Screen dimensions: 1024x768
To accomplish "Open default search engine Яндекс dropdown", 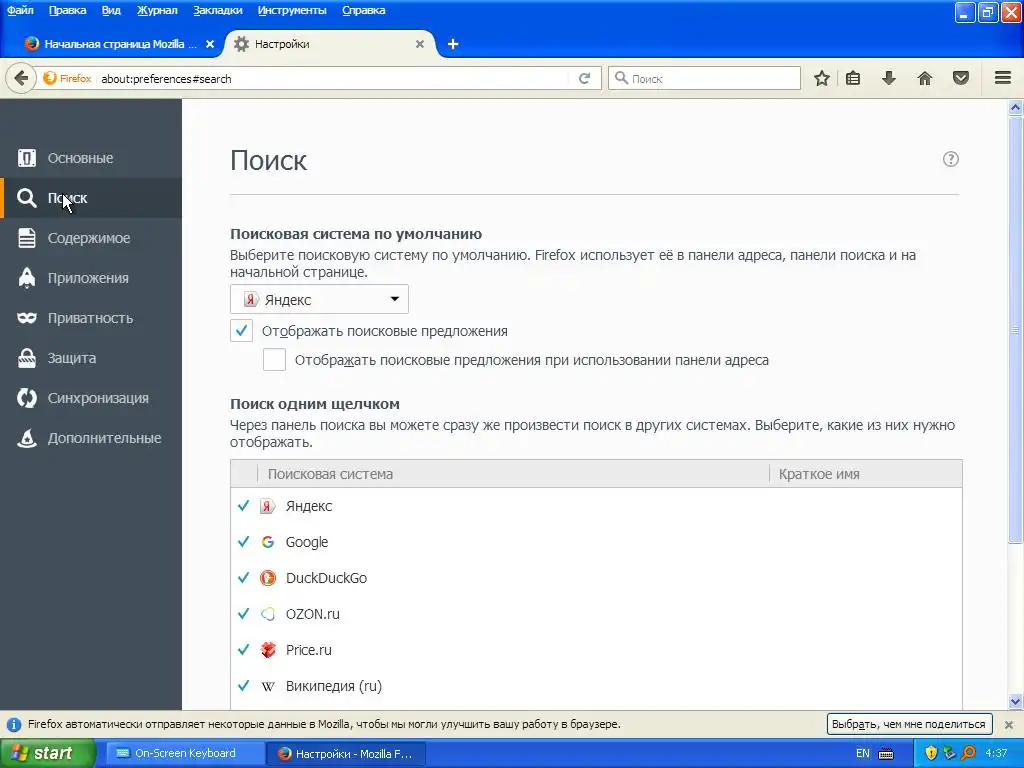I will click(319, 299).
